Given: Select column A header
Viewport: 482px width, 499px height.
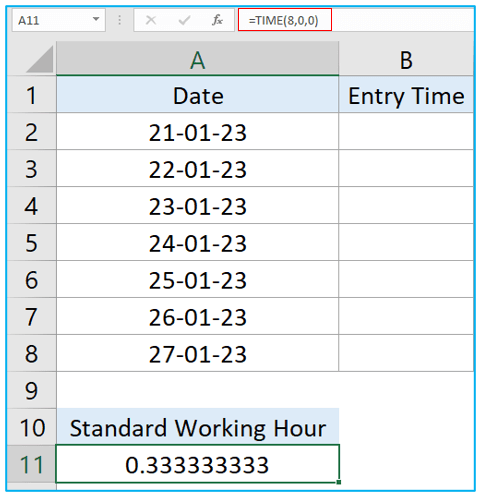Looking at the screenshot, I should tap(198, 58).
